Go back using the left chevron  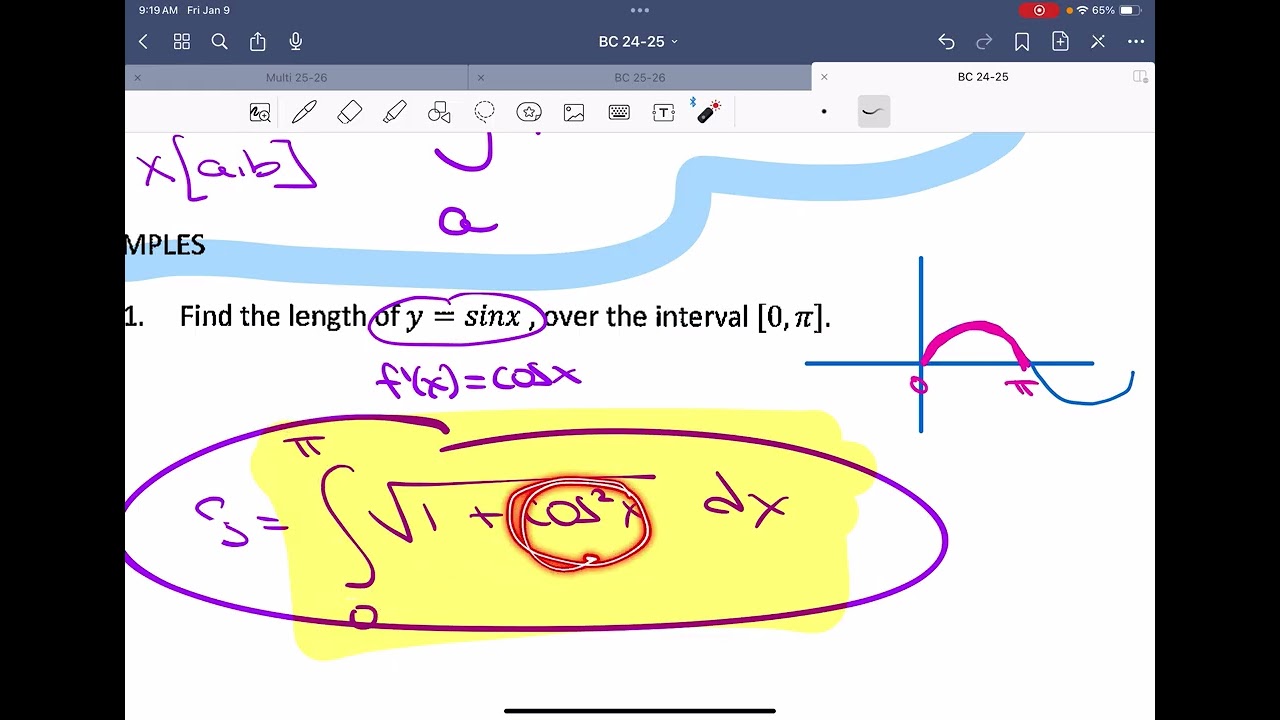[143, 41]
